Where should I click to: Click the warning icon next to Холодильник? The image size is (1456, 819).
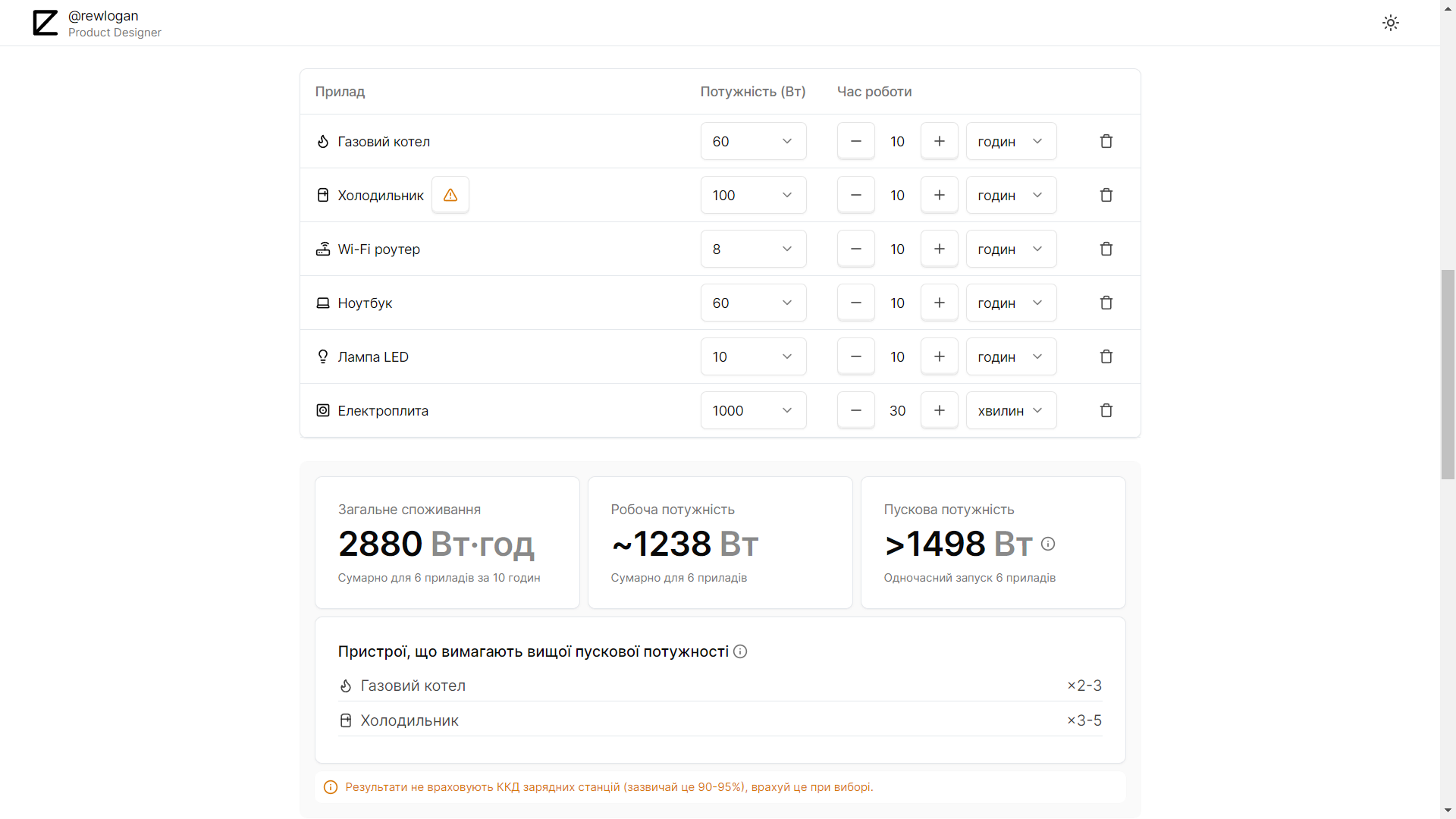click(x=450, y=196)
